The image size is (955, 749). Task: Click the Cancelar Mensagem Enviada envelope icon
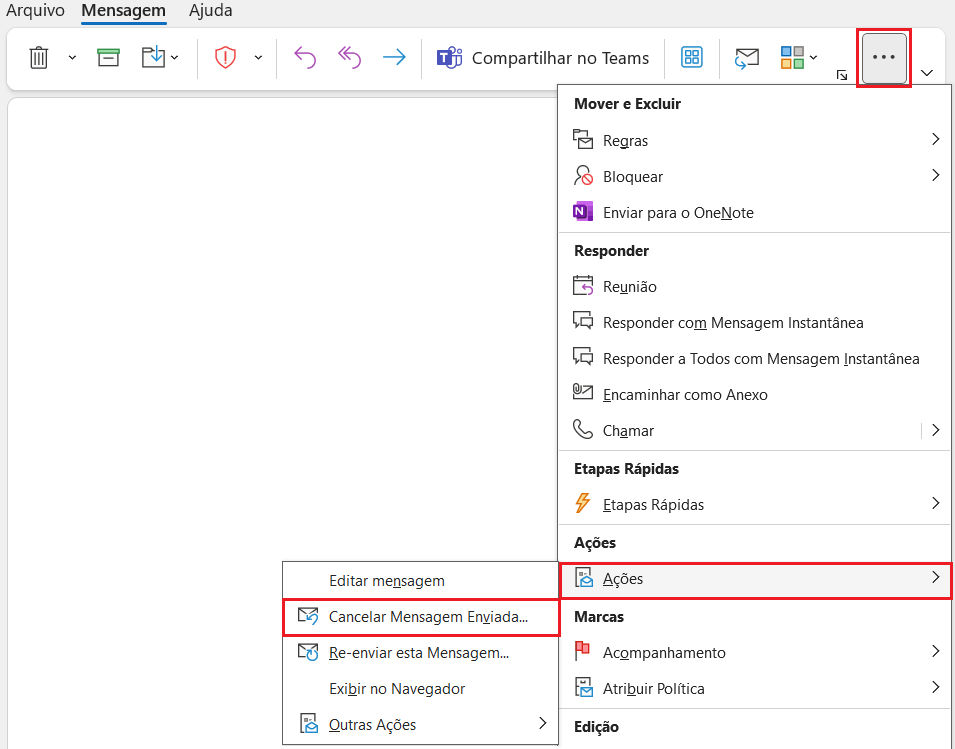click(308, 616)
